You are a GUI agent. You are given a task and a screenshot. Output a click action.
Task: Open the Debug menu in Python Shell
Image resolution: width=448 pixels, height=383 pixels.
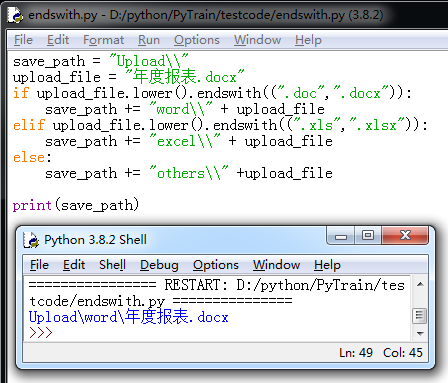(x=159, y=265)
